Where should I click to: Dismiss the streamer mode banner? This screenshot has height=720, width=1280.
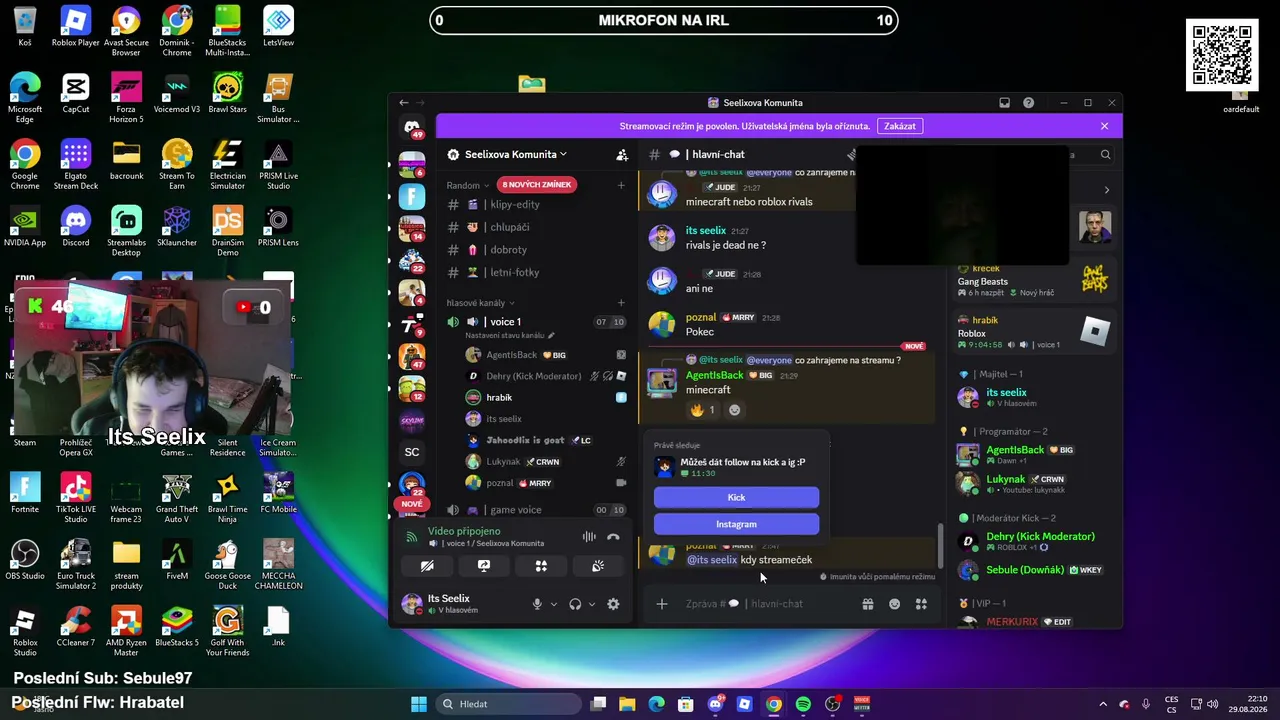point(1104,126)
